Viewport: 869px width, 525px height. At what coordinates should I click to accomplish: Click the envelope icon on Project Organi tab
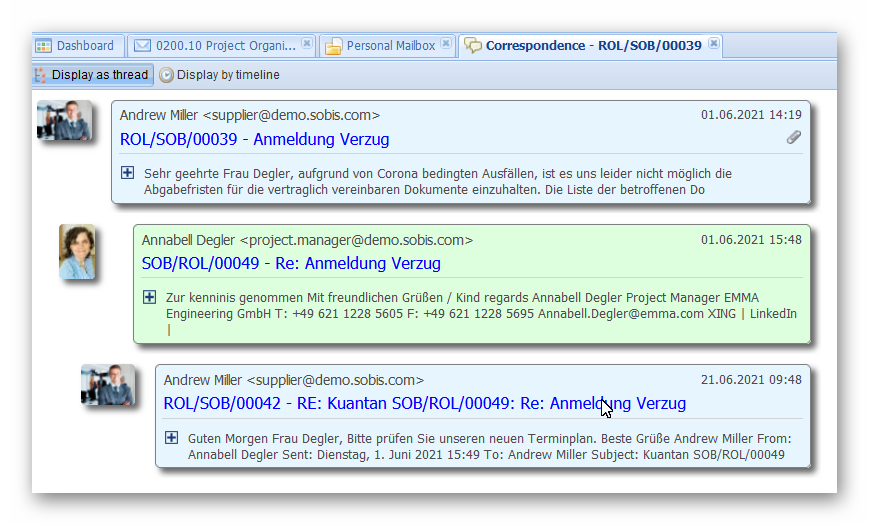point(142,46)
